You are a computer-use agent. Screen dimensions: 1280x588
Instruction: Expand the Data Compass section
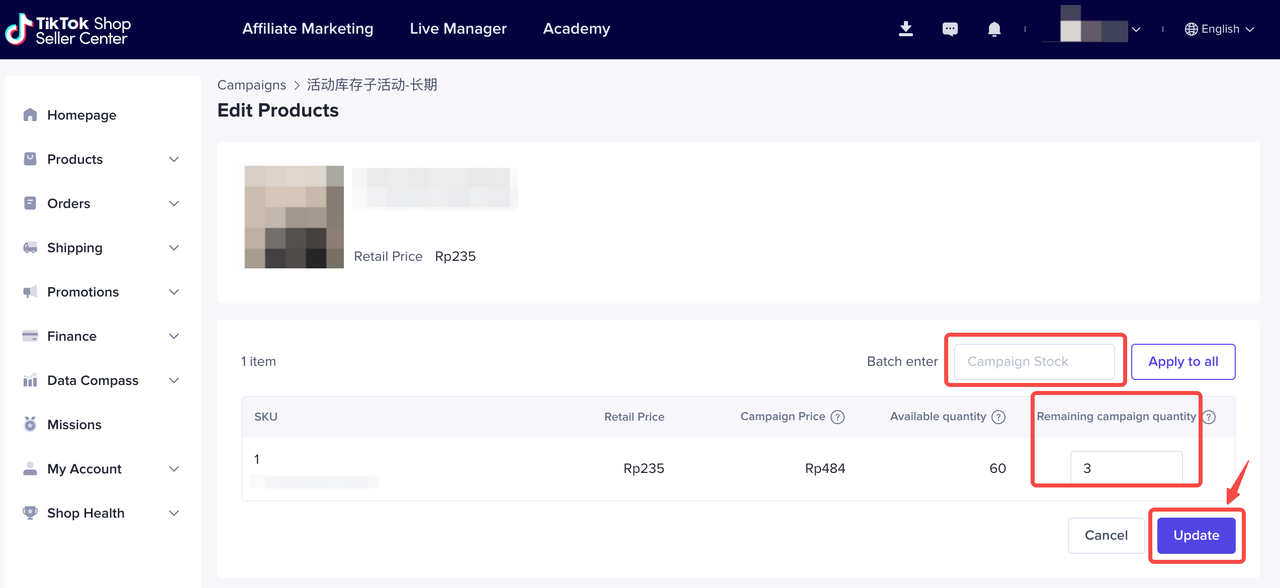coord(100,381)
